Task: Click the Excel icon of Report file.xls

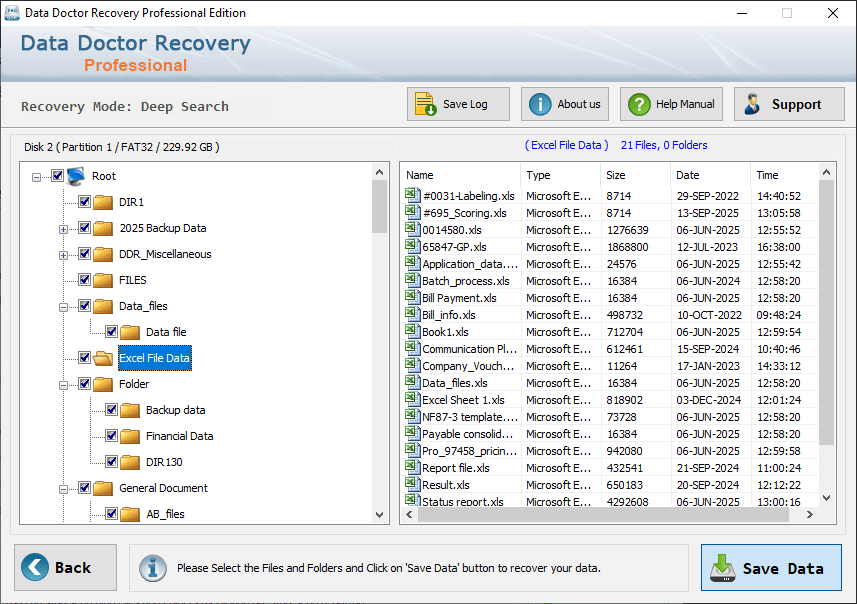Action: click(x=412, y=467)
